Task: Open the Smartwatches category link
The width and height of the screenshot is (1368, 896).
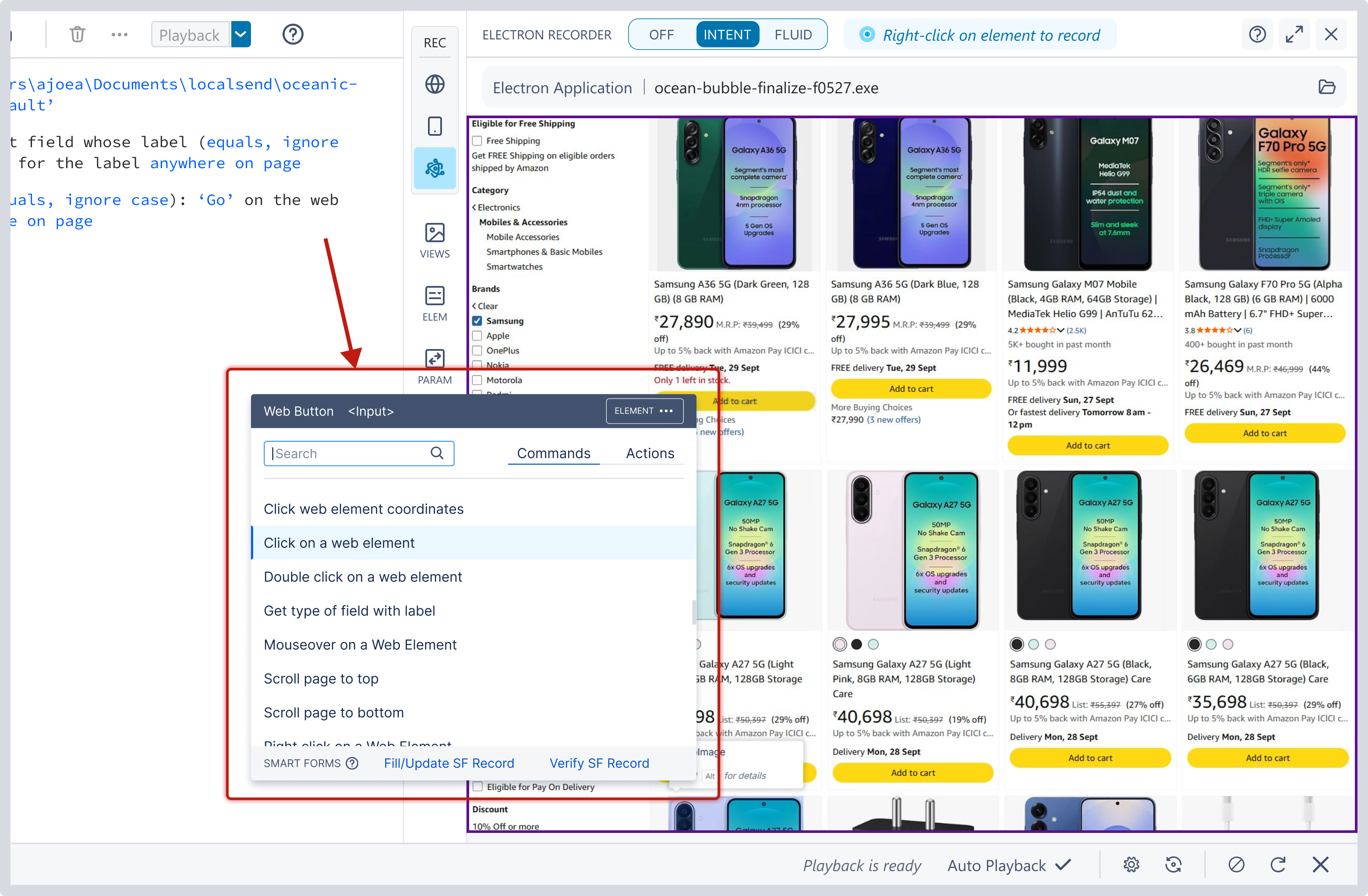Action: click(514, 267)
